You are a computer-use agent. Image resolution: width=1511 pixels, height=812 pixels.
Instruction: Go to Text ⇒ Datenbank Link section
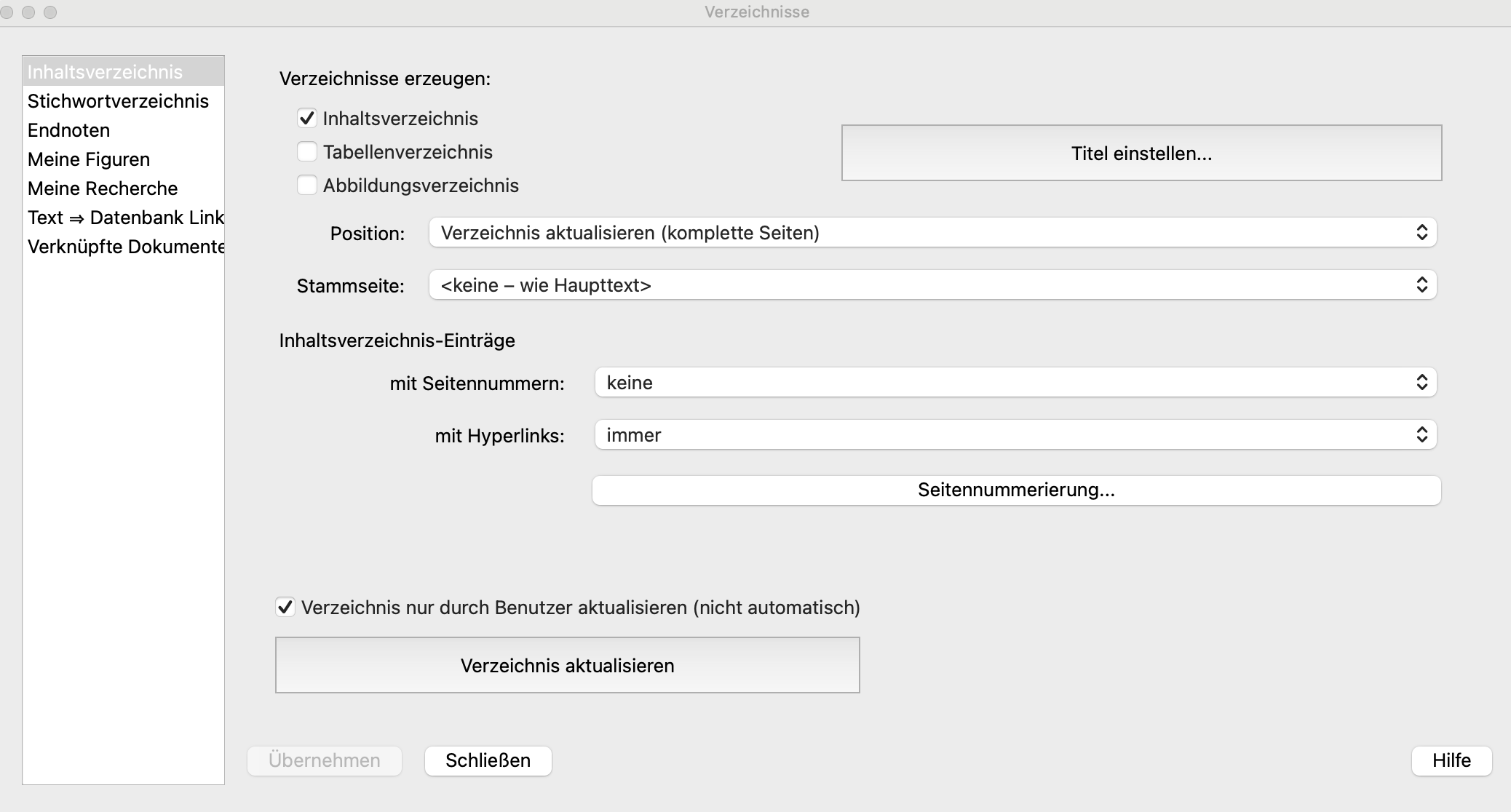125,218
